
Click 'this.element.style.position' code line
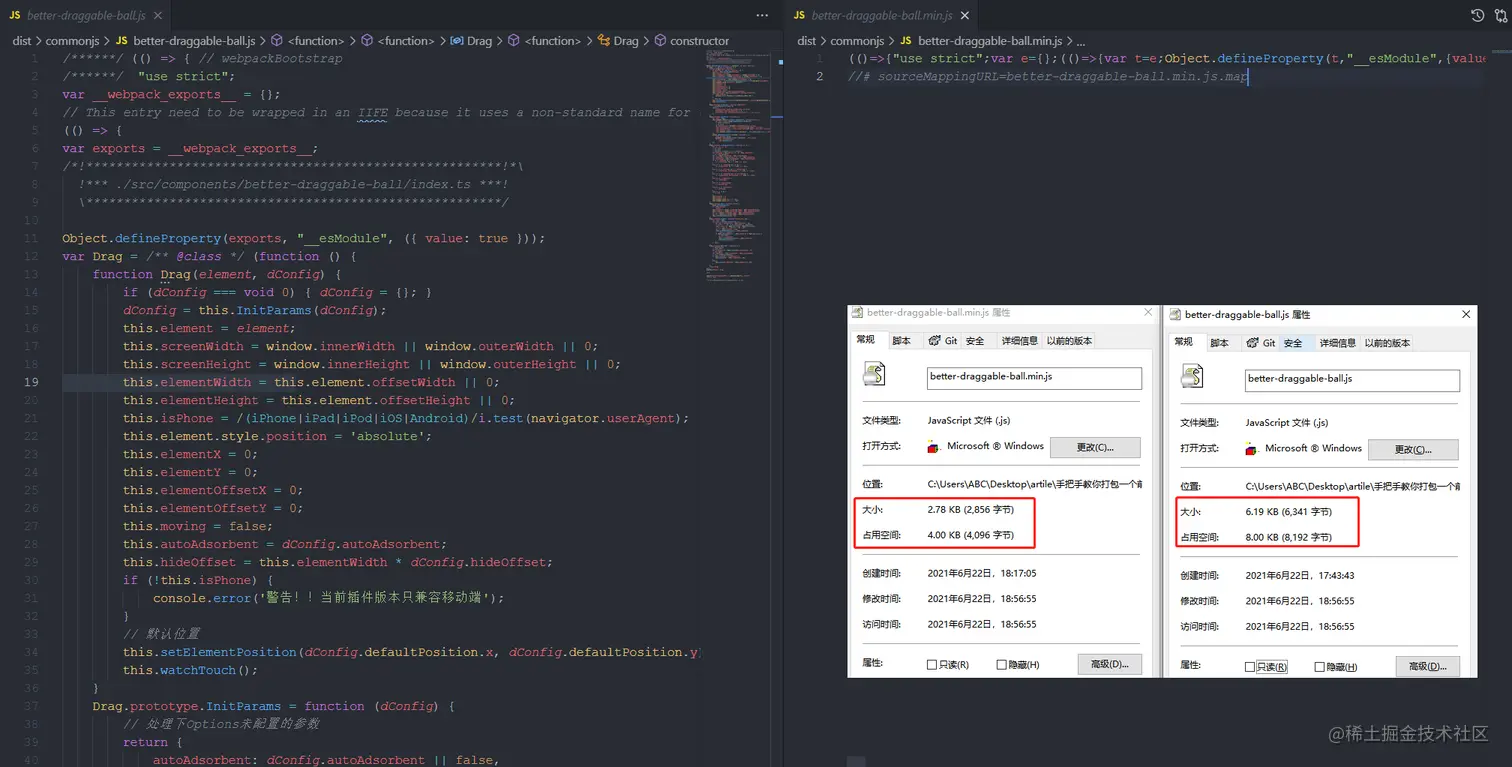point(277,436)
